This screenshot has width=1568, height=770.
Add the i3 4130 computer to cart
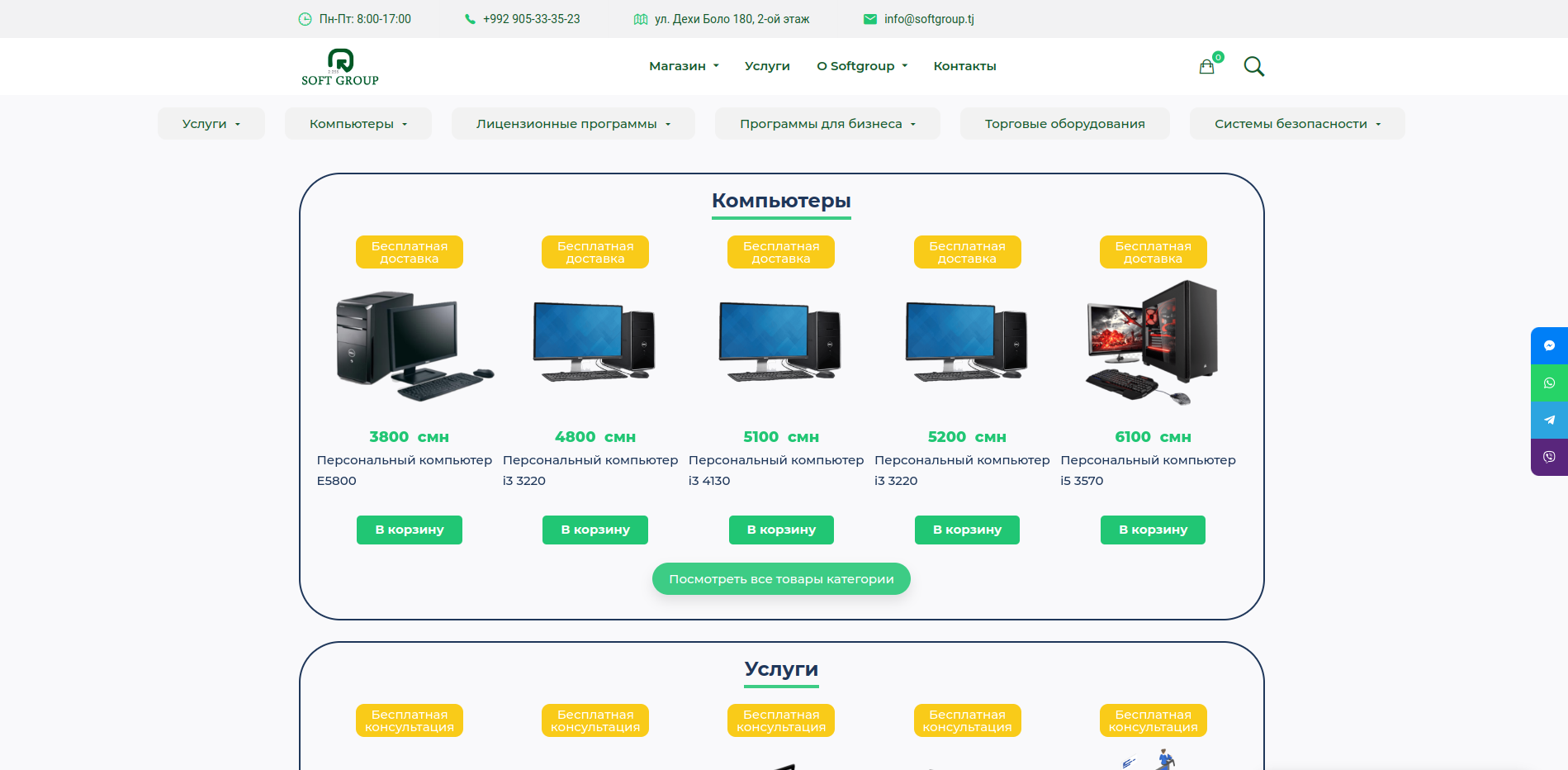pyautogui.click(x=781, y=530)
